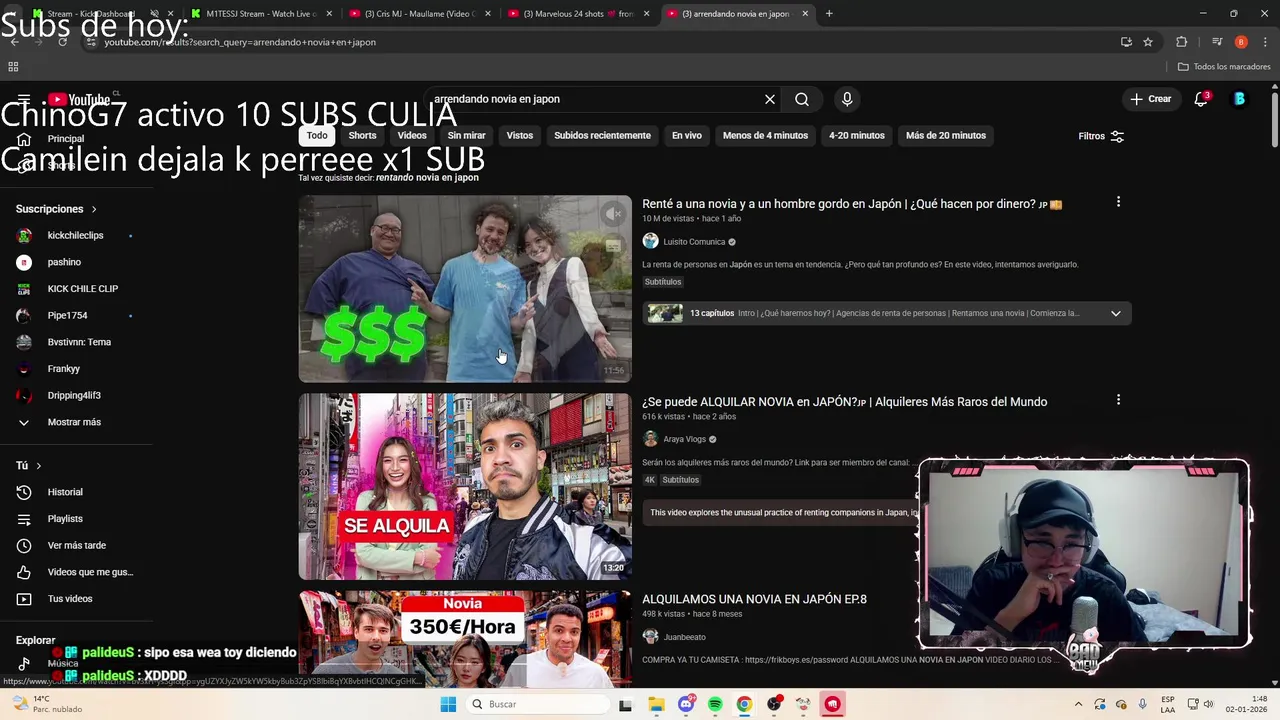Click the magnifier search button
The height and width of the screenshot is (720, 1280).
coord(802,99)
